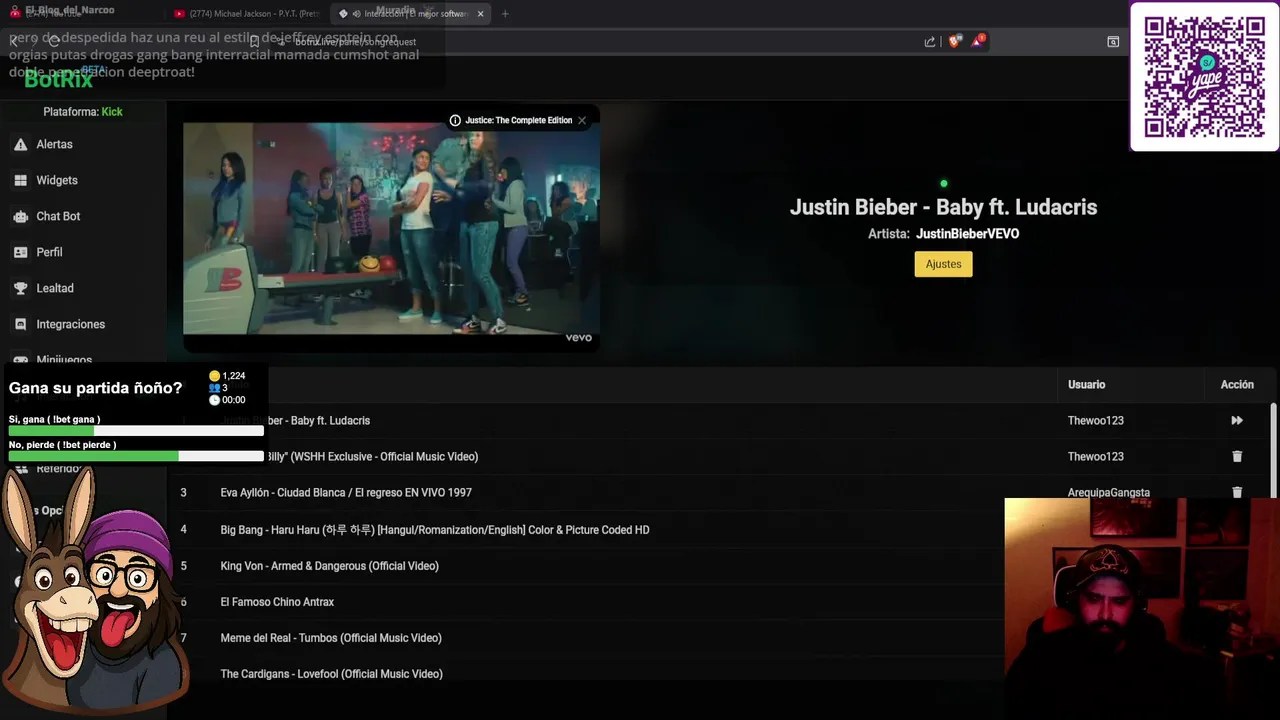The image size is (1280, 720).
Task: Open the Brave Shields icon
Action: [x=954, y=42]
